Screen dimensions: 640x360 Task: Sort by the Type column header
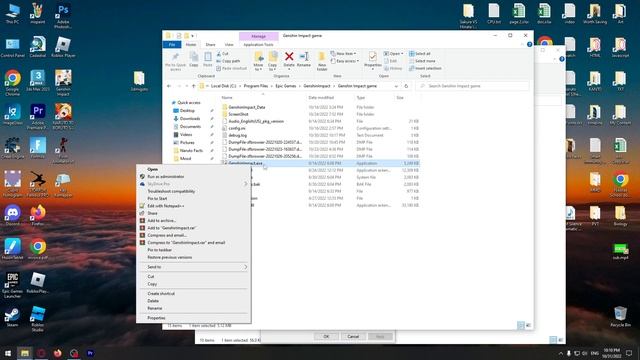tap(361, 98)
